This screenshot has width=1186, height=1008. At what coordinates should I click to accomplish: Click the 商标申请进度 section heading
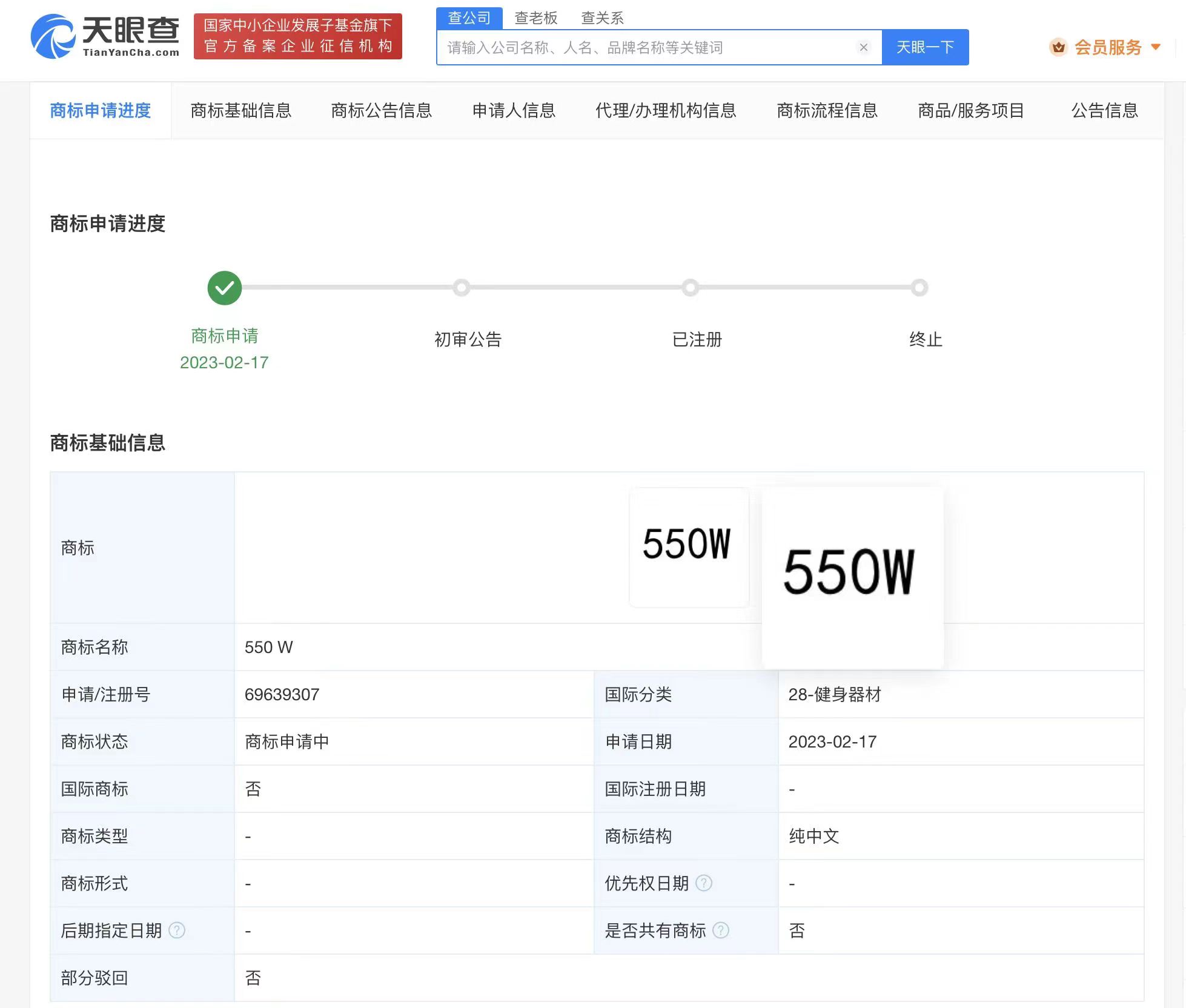tap(108, 224)
